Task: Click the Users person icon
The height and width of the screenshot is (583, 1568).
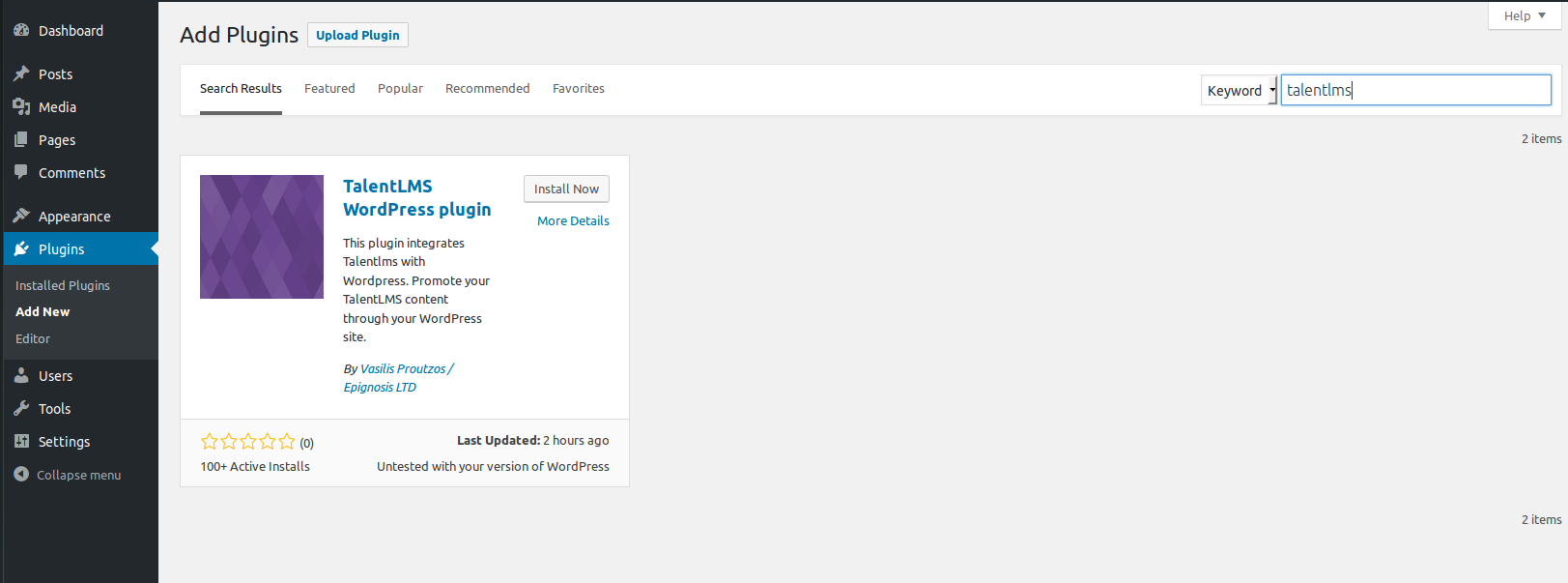Action: point(21,376)
